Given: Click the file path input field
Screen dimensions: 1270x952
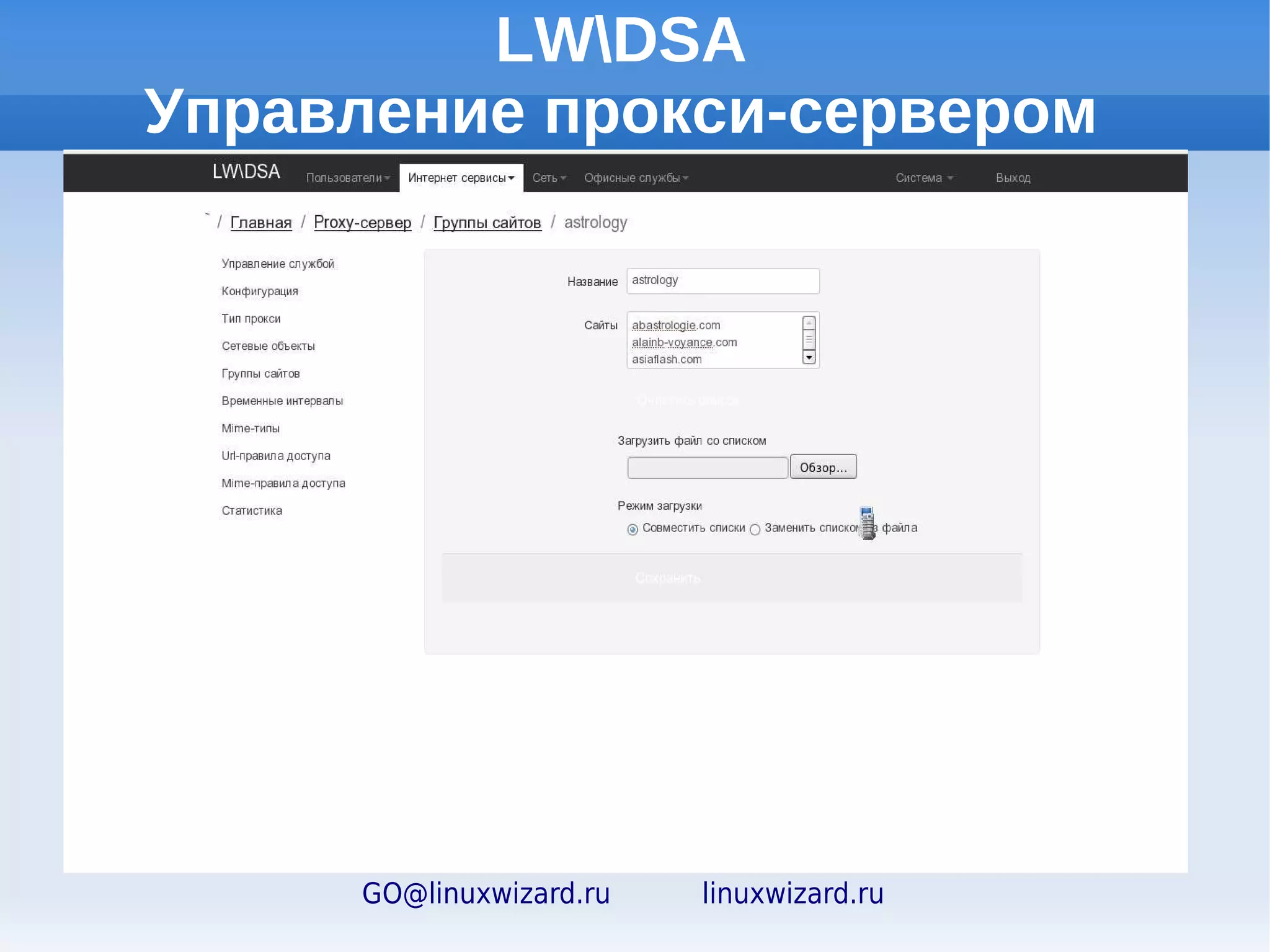Looking at the screenshot, I should (x=708, y=468).
